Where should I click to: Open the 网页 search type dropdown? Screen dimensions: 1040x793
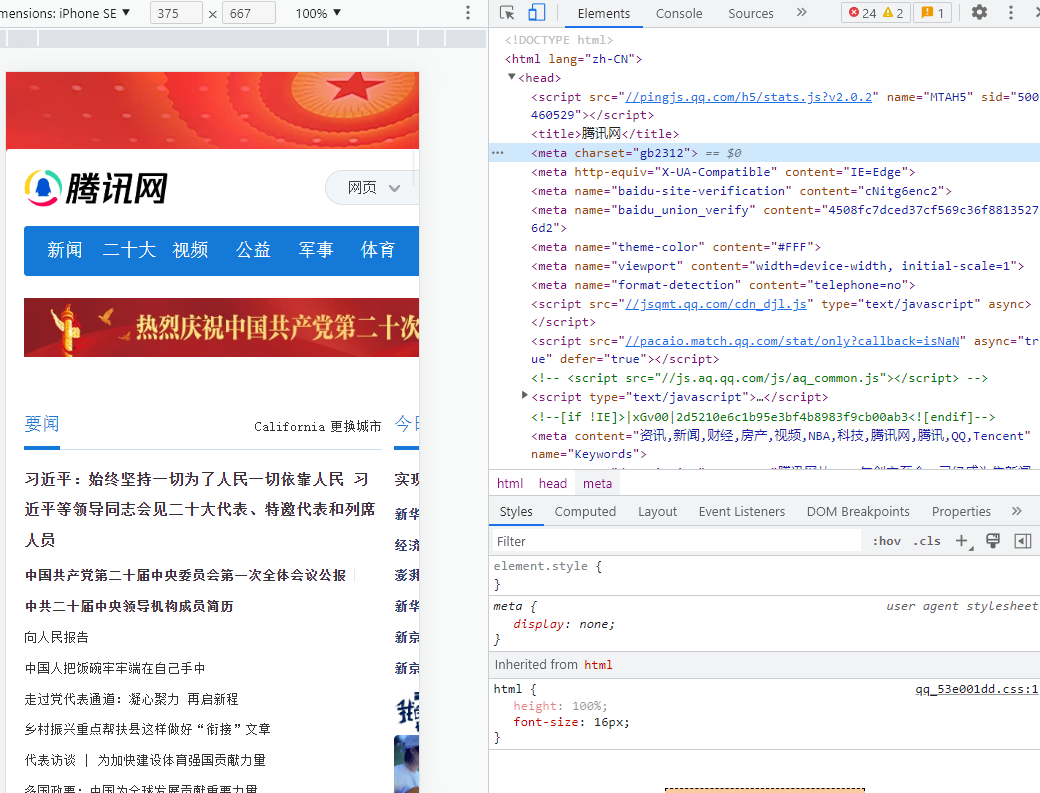pyautogui.click(x=373, y=188)
